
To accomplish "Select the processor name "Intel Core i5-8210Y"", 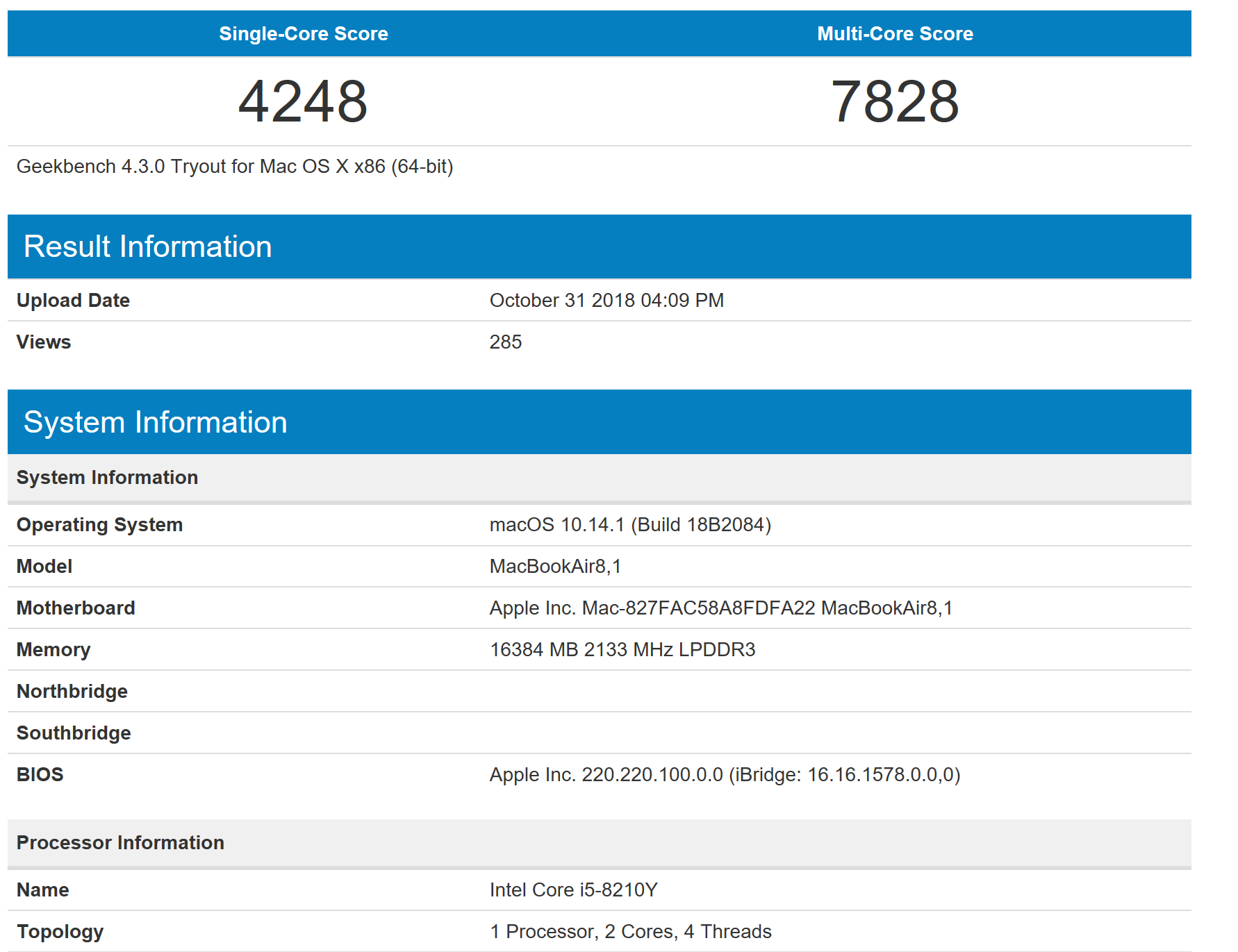I will click(x=574, y=890).
